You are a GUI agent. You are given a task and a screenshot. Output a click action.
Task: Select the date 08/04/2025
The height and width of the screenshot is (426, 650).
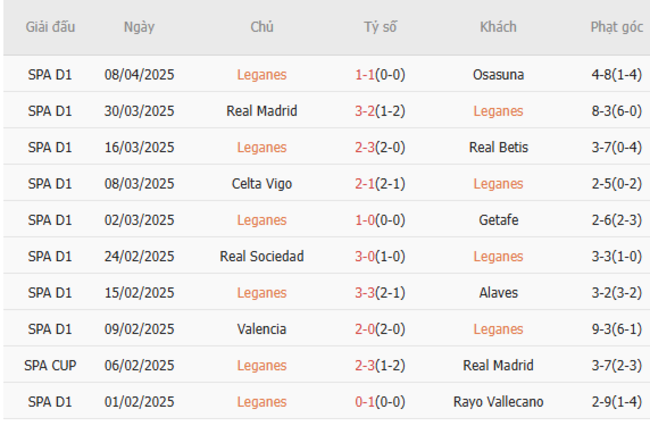139,74
